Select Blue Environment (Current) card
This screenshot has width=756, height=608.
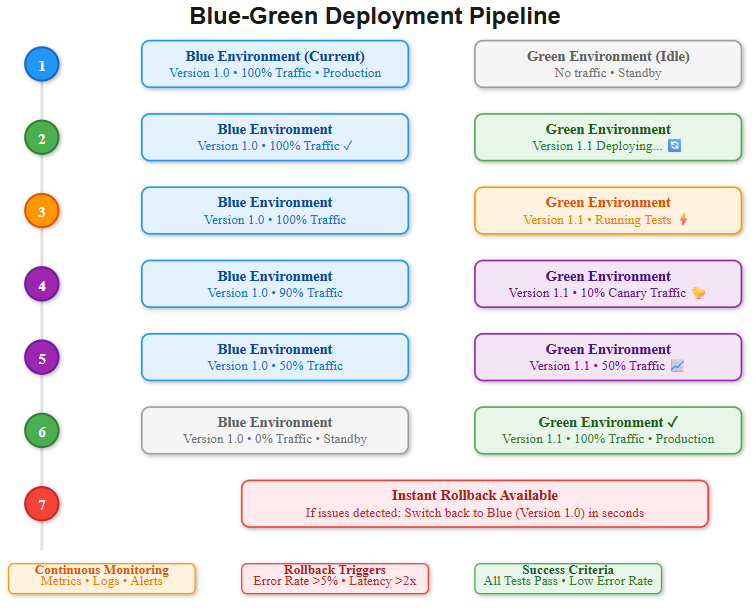pos(275,64)
